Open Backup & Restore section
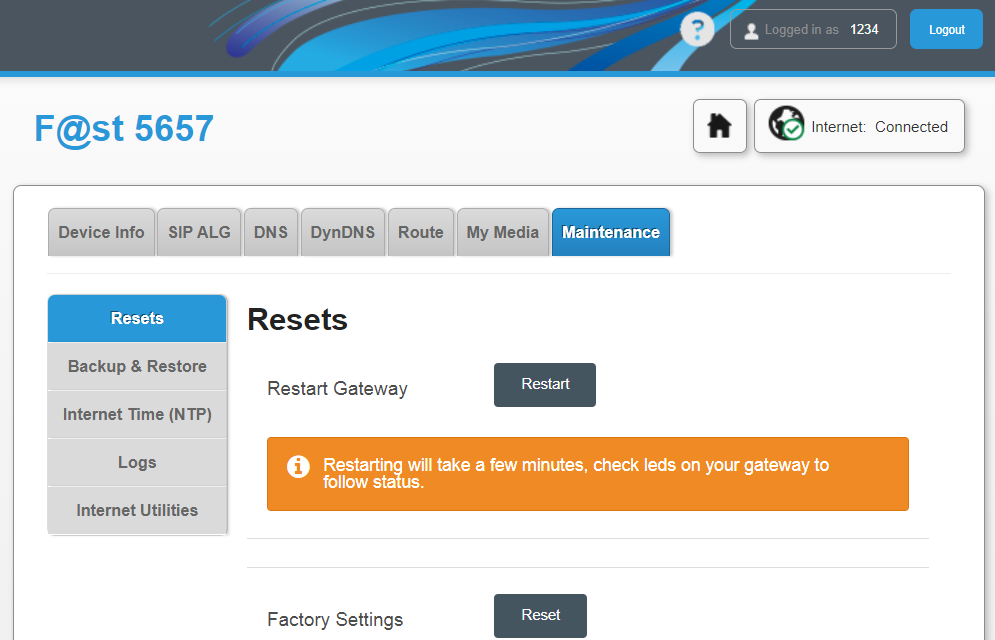 (x=137, y=367)
